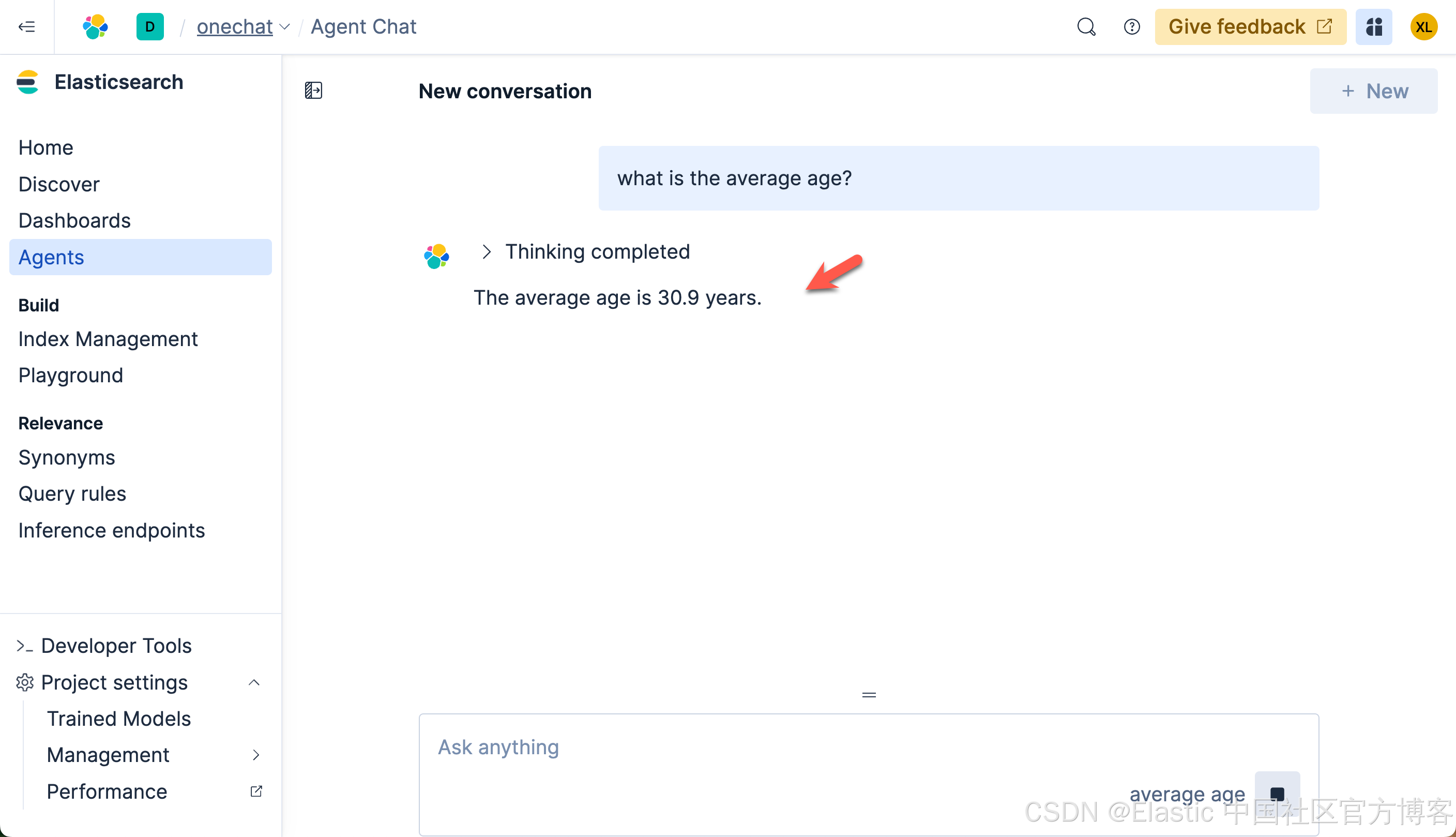Open the help question mark icon

click(x=1131, y=26)
